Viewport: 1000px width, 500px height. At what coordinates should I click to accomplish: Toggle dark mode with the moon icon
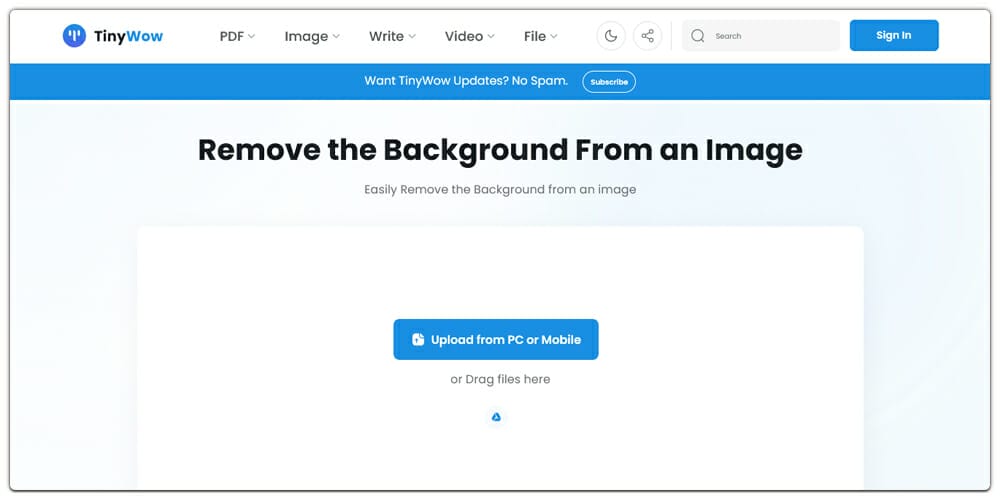pyautogui.click(x=611, y=36)
